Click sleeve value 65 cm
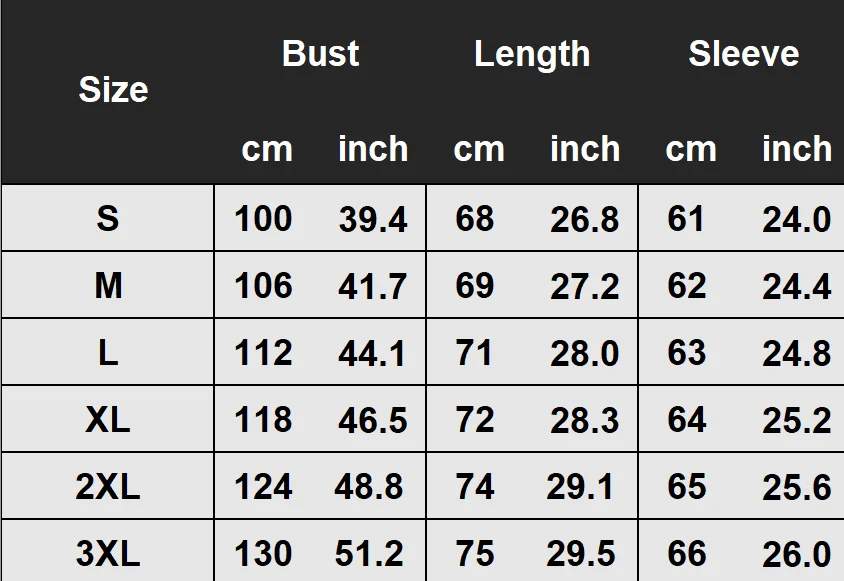This screenshot has width=844, height=581. pos(686,486)
